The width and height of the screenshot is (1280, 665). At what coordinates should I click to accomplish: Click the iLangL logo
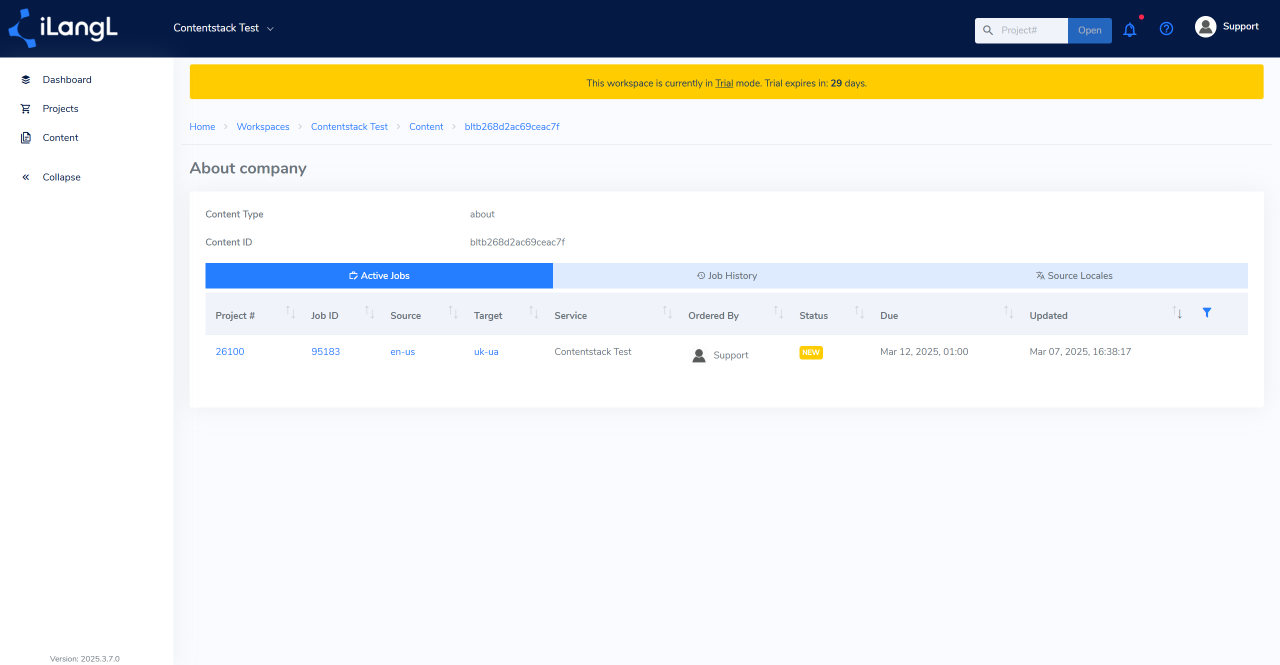click(63, 28)
